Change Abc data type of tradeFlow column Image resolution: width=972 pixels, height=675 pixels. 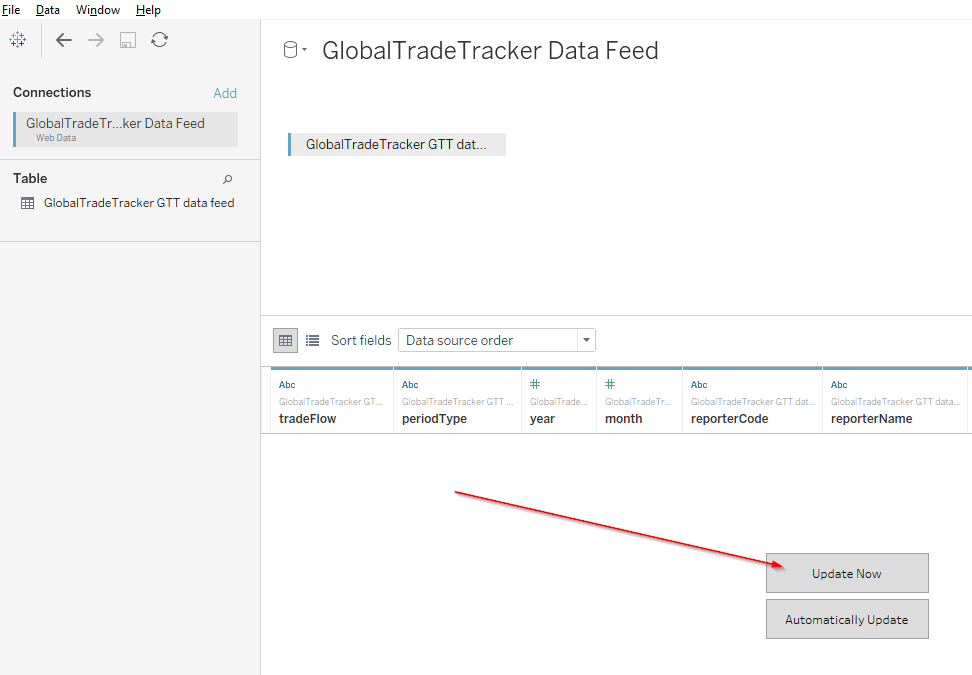287,385
